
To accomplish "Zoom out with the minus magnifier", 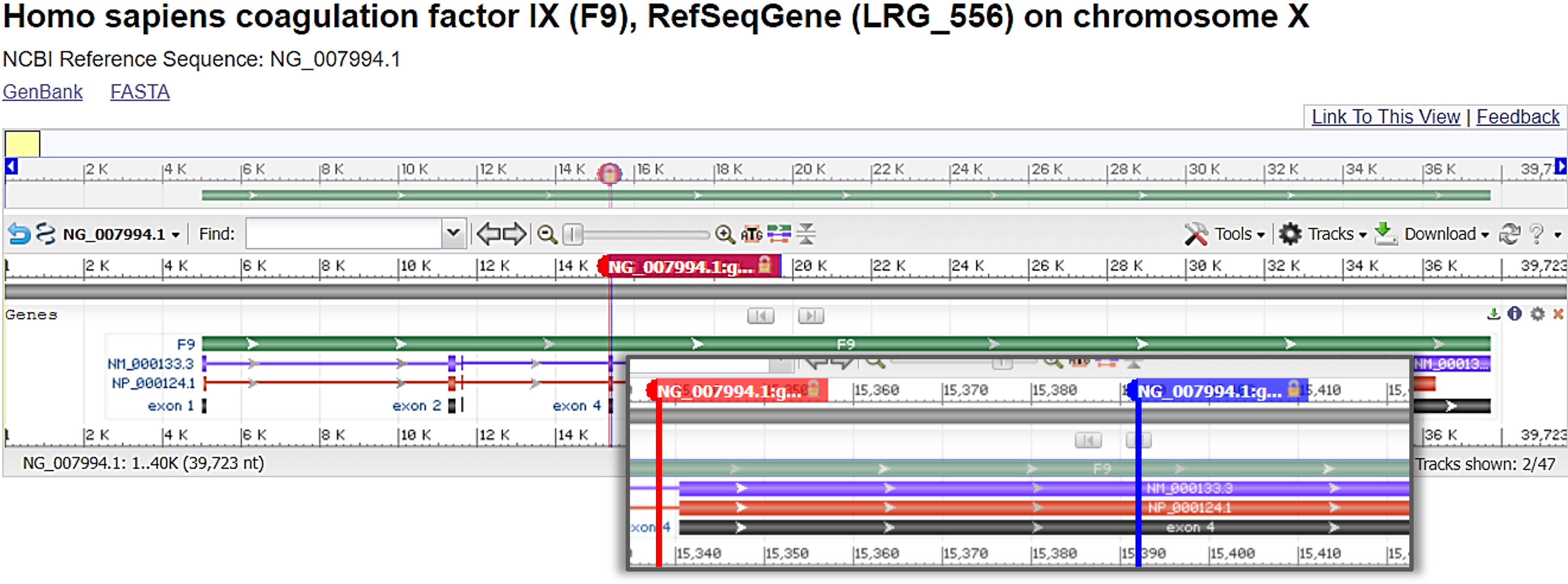I will point(547,235).
